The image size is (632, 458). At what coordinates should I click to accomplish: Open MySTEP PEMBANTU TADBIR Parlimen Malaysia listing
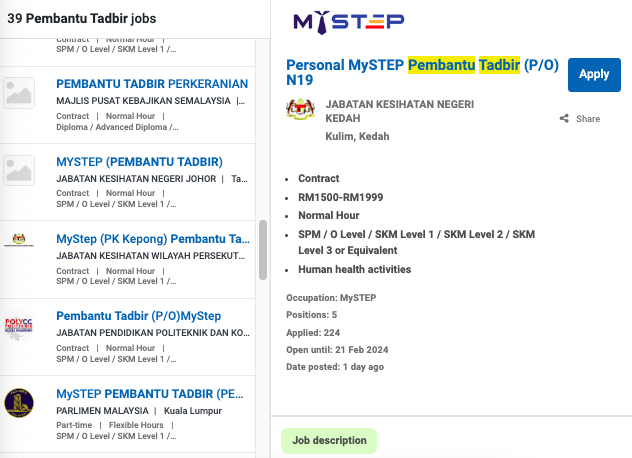pyautogui.click(x=150, y=393)
